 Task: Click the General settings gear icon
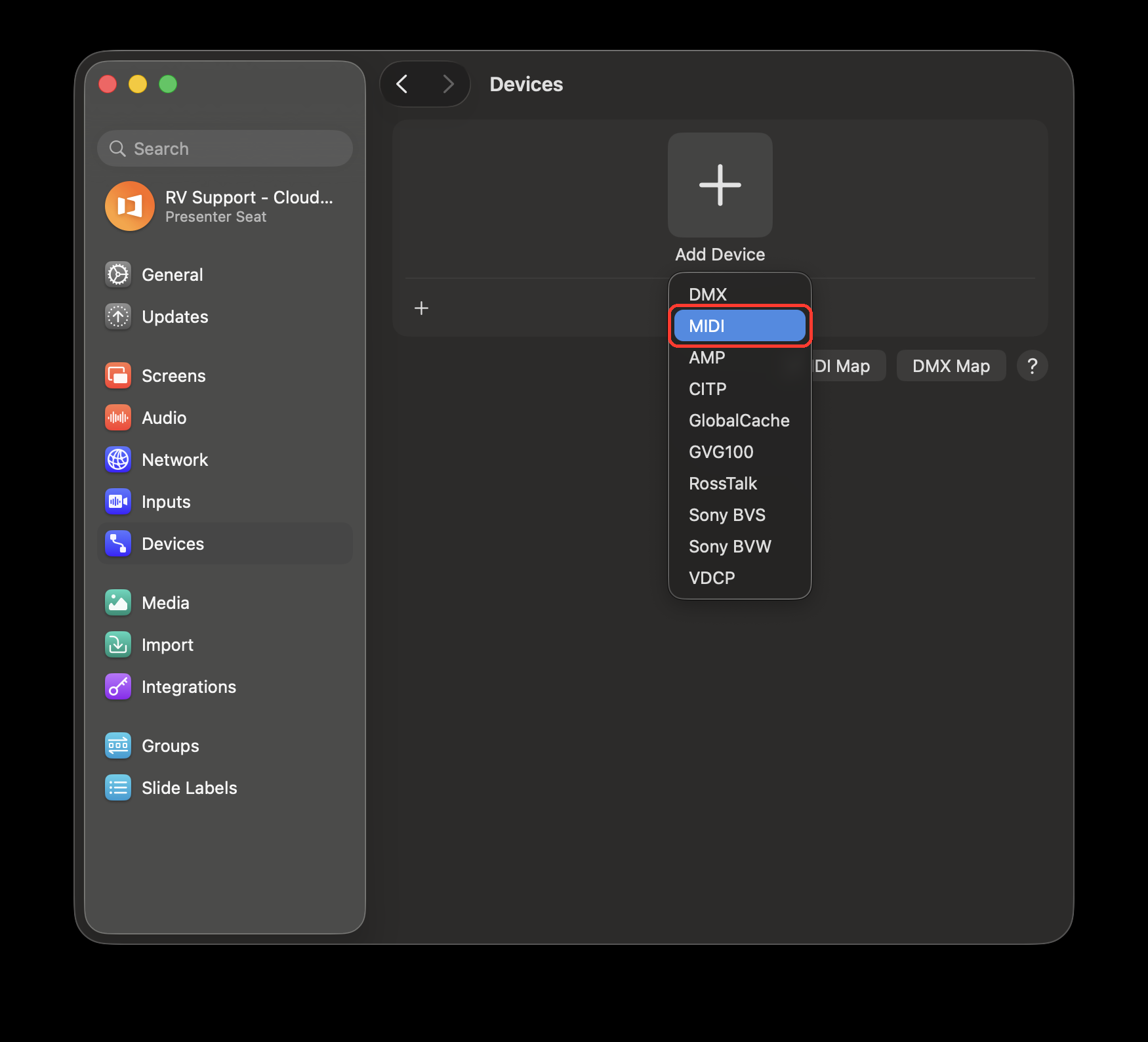coord(118,274)
